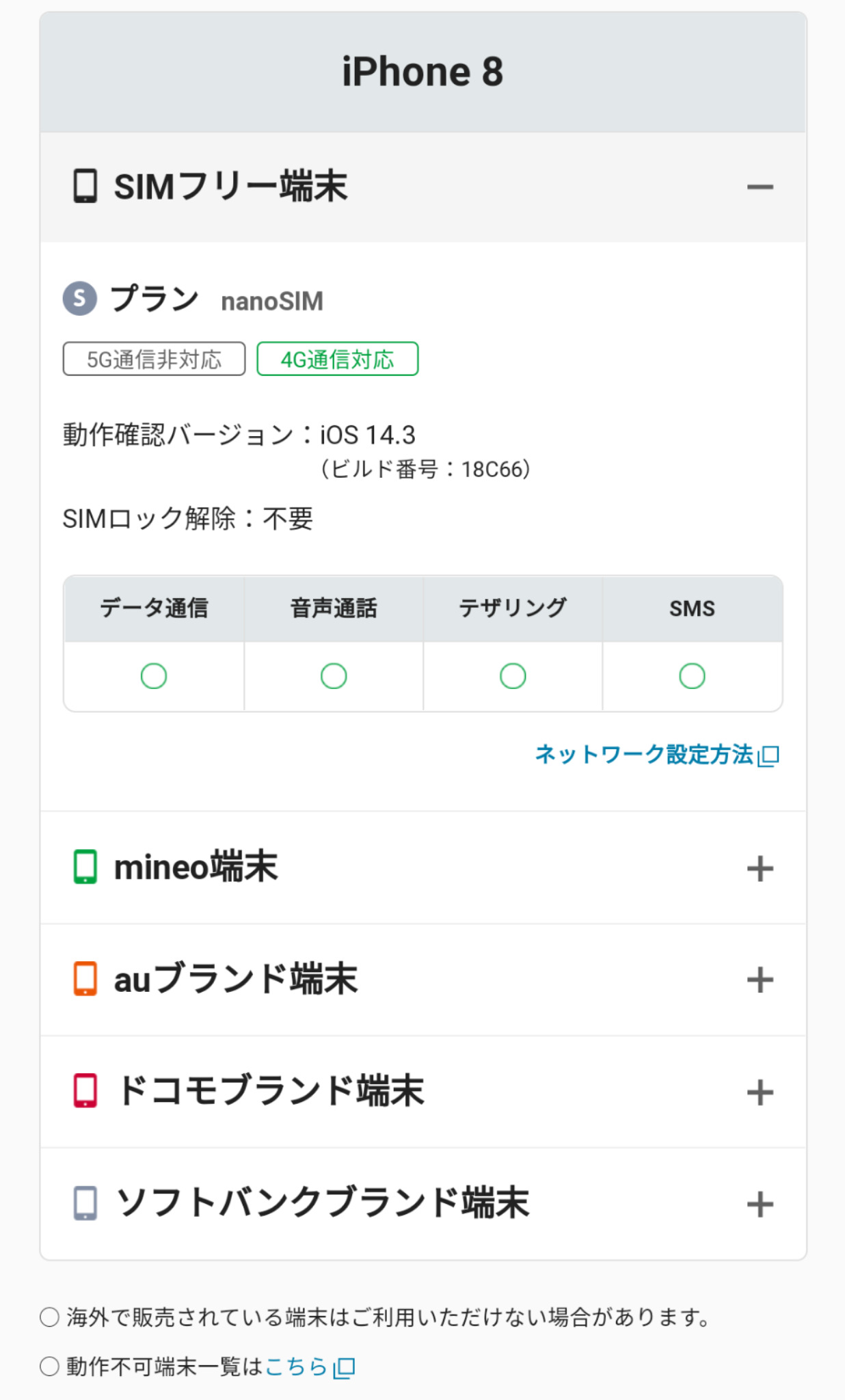Expand the auブランド端末 plus button
Image resolution: width=845 pixels, height=1400 pixels.
coord(760,980)
